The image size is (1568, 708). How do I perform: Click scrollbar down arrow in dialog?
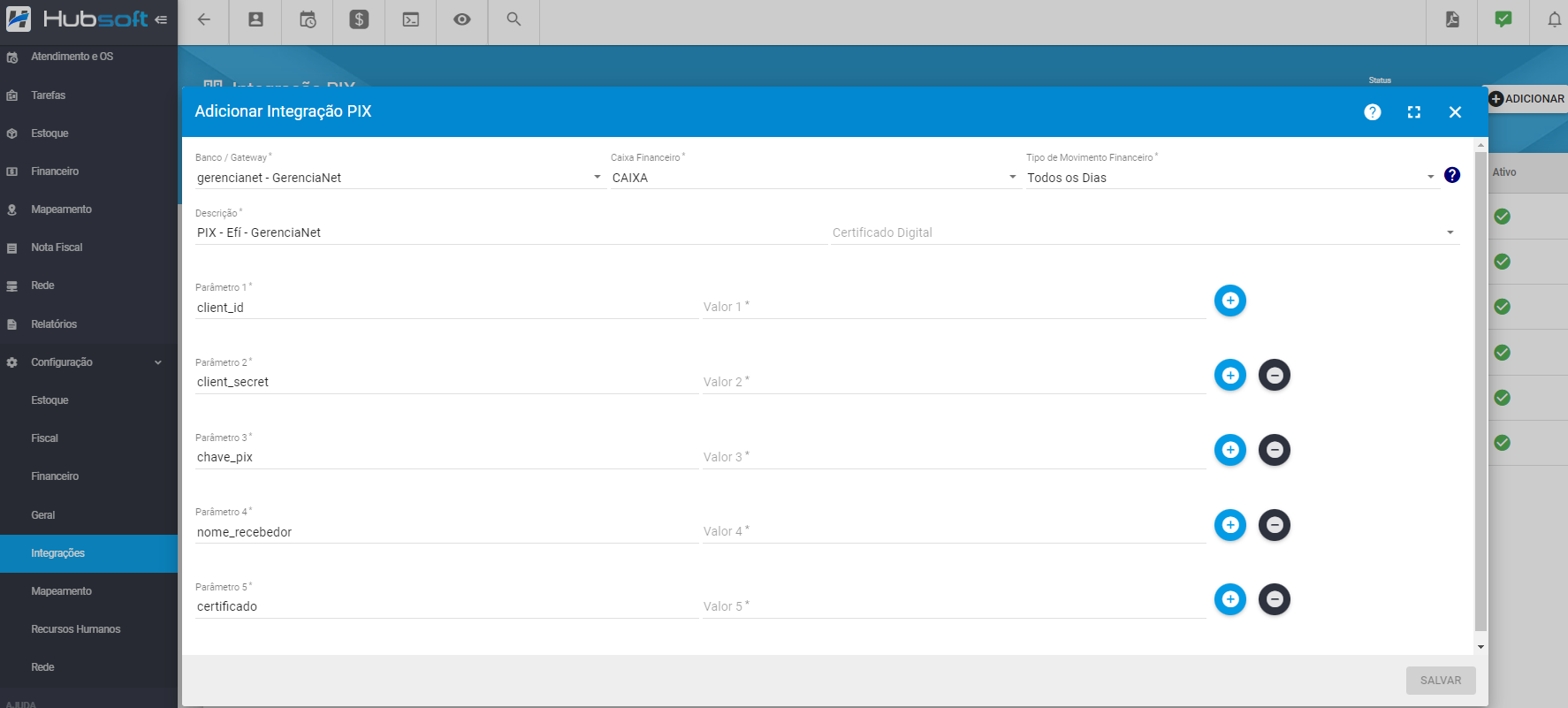click(x=1480, y=647)
